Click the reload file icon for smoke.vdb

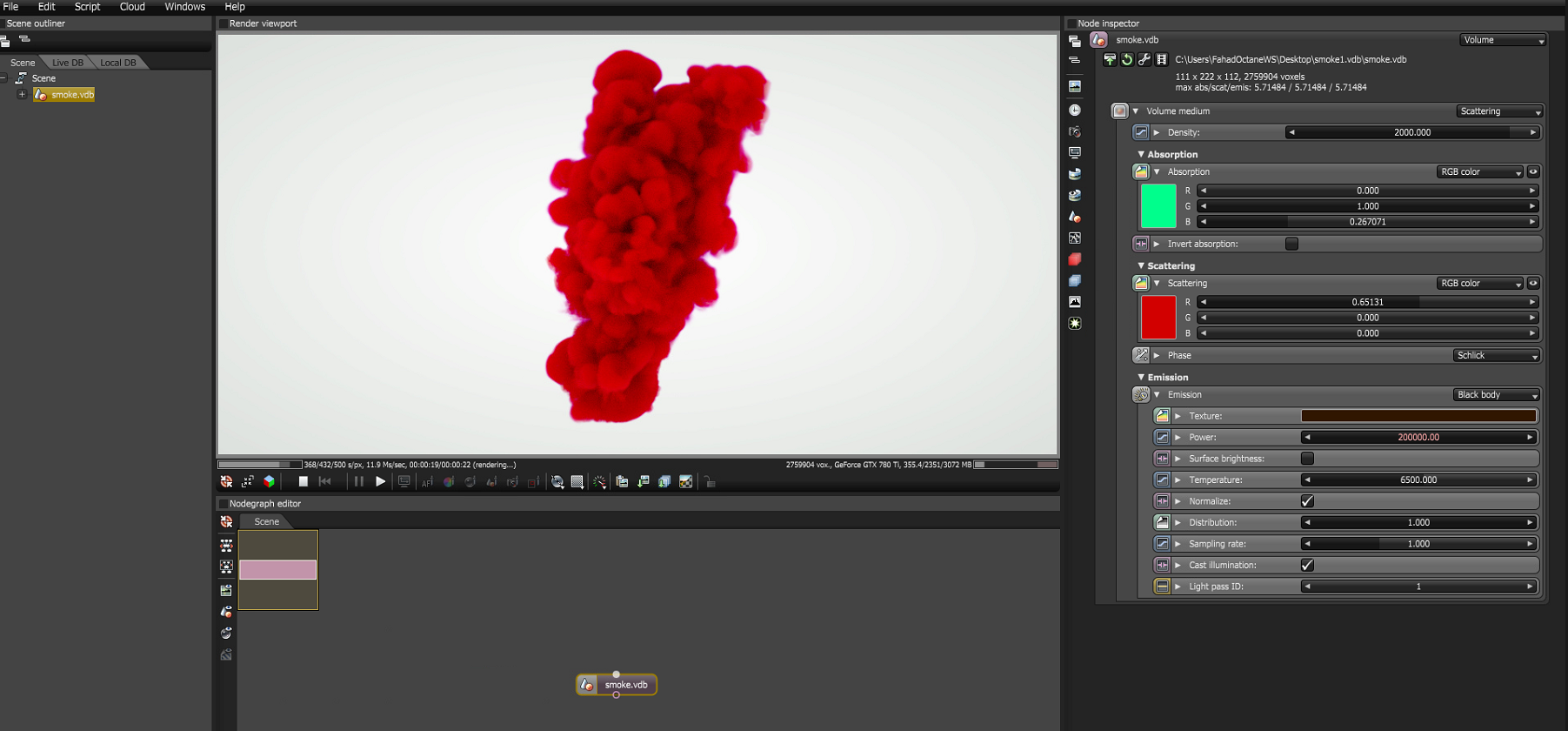click(1127, 59)
